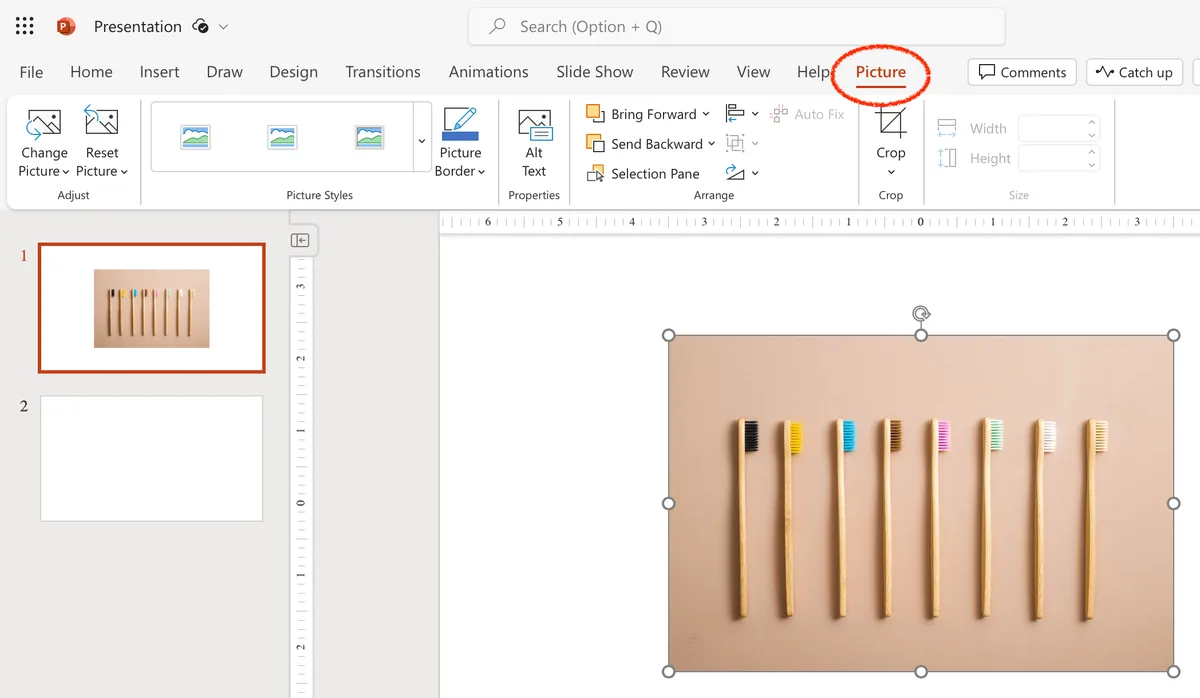The width and height of the screenshot is (1200, 698).
Task: Switch to the Home tab
Action: coord(91,72)
